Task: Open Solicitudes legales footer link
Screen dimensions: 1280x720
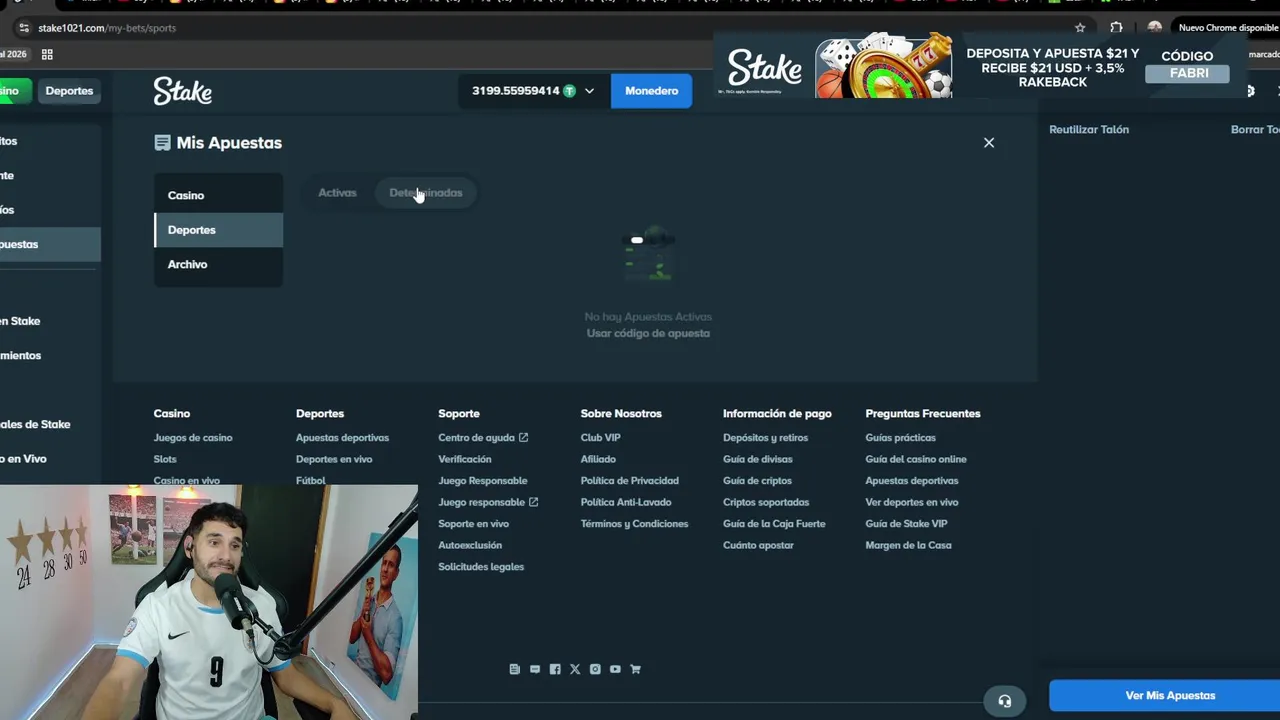Action: click(x=481, y=567)
